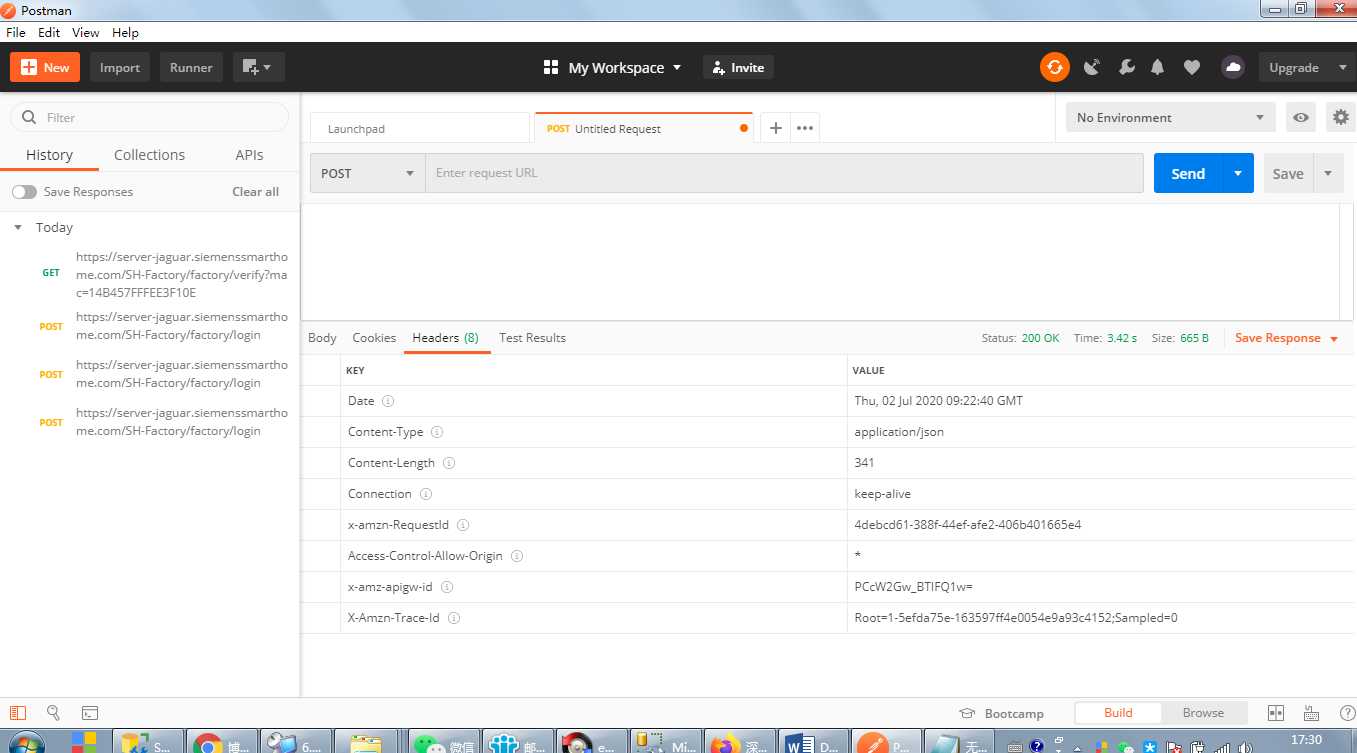Open the Save Response dropdown
This screenshot has width=1357, height=753.
click(1286, 338)
